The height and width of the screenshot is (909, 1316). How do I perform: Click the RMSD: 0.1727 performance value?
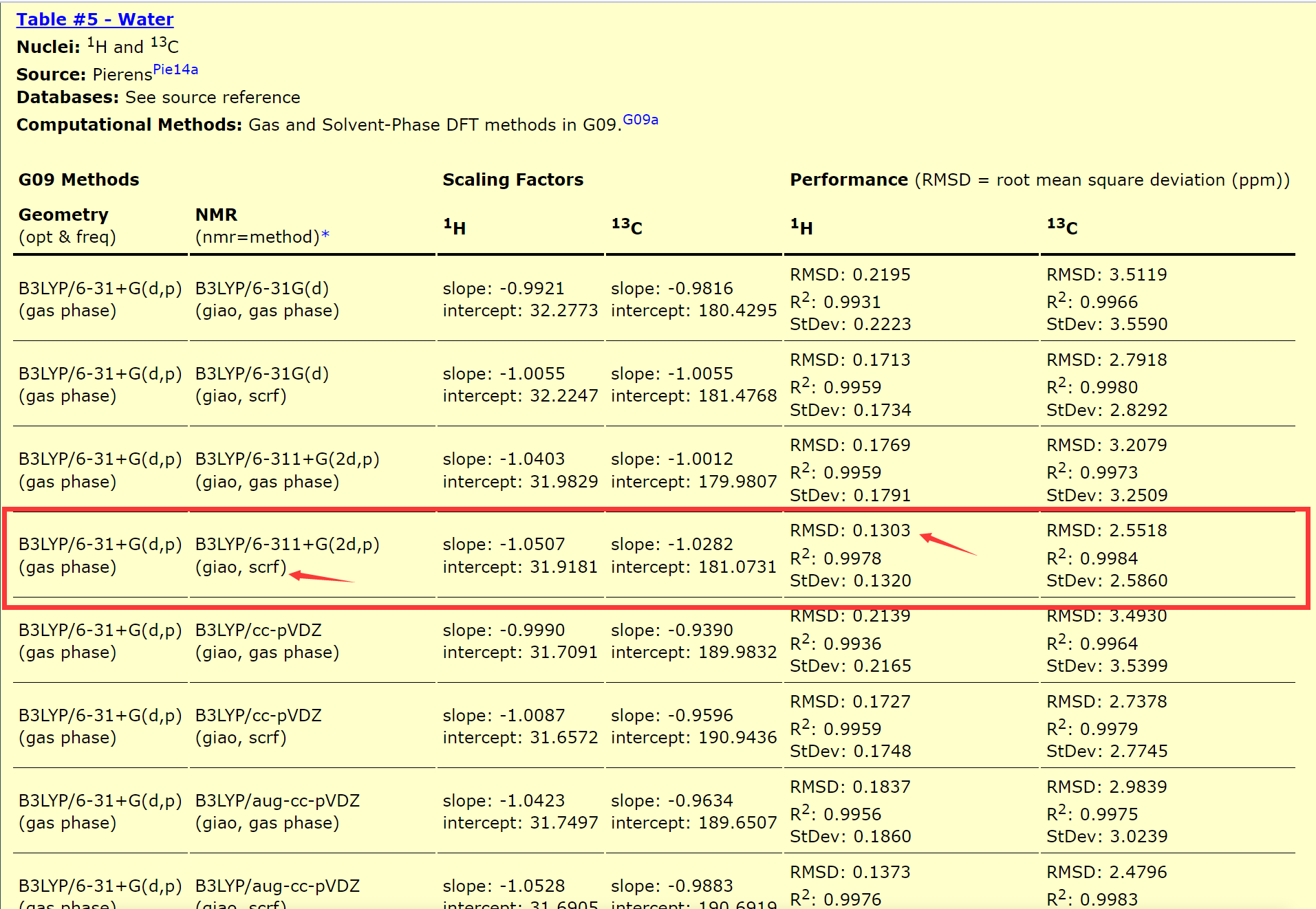[850, 701]
